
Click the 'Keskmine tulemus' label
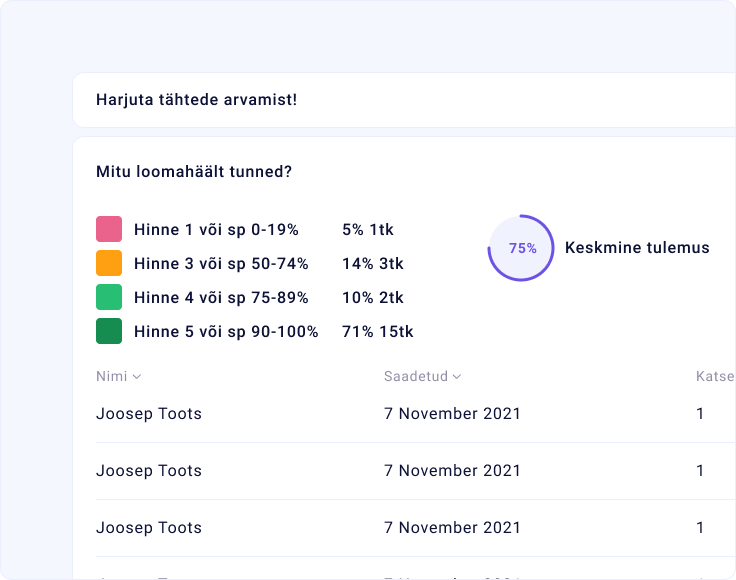pos(637,248)
